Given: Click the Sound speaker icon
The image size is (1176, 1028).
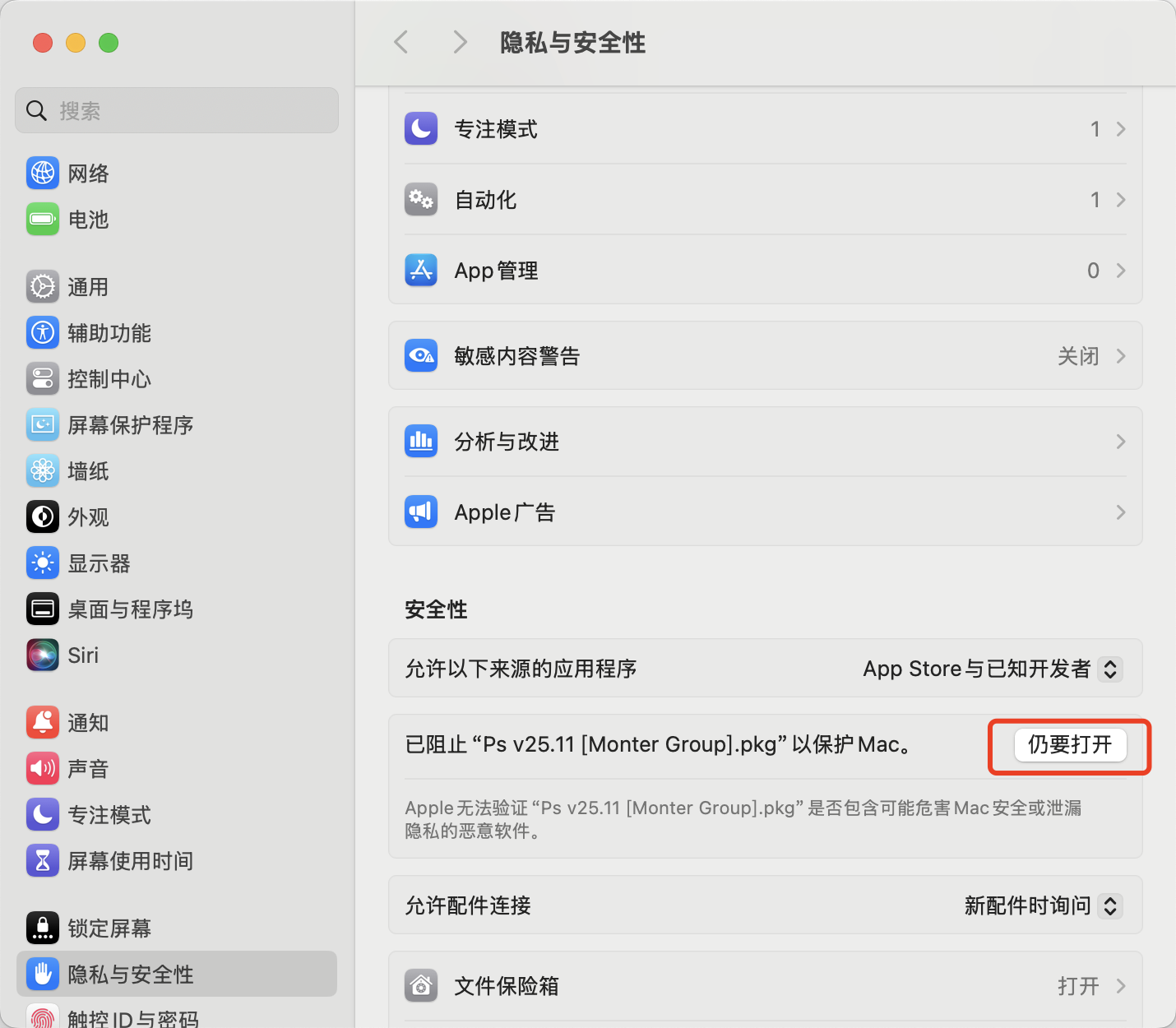Looking at the screenshot, I should [43, 769].
